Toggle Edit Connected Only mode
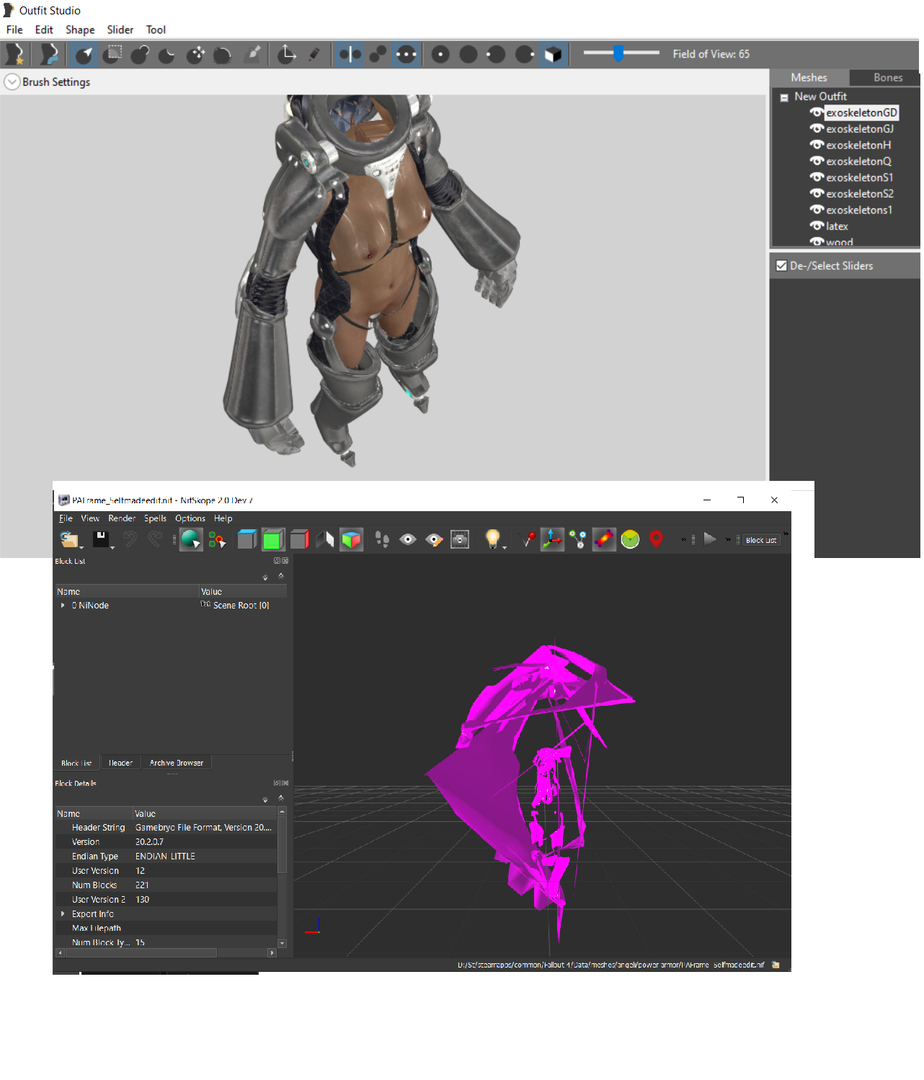Viewport: 924px width, 1080px height. click(378, 54)
